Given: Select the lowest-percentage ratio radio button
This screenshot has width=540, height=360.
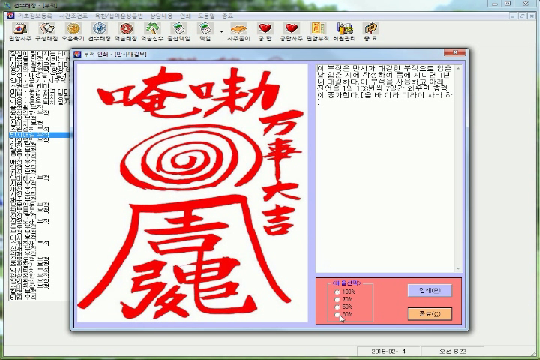Looking at the screenshot, I should point(337,315).
